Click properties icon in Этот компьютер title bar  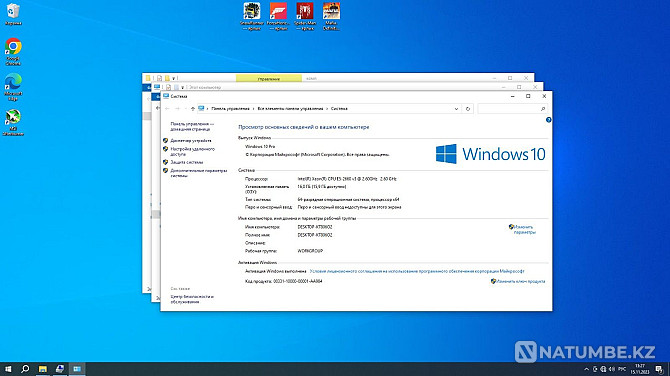coord(168,87)
